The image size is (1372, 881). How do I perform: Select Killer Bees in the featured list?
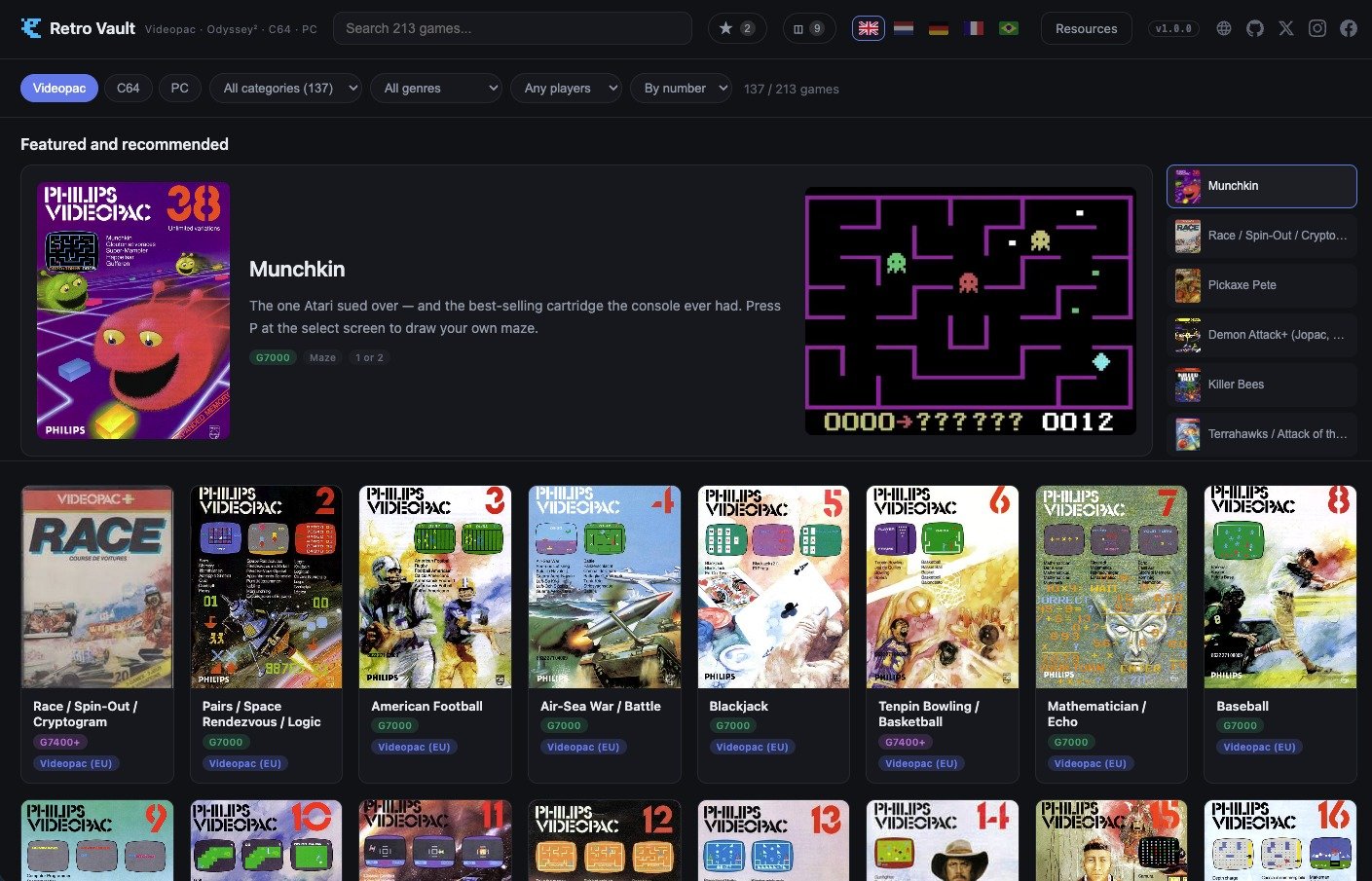(1261, 385)
